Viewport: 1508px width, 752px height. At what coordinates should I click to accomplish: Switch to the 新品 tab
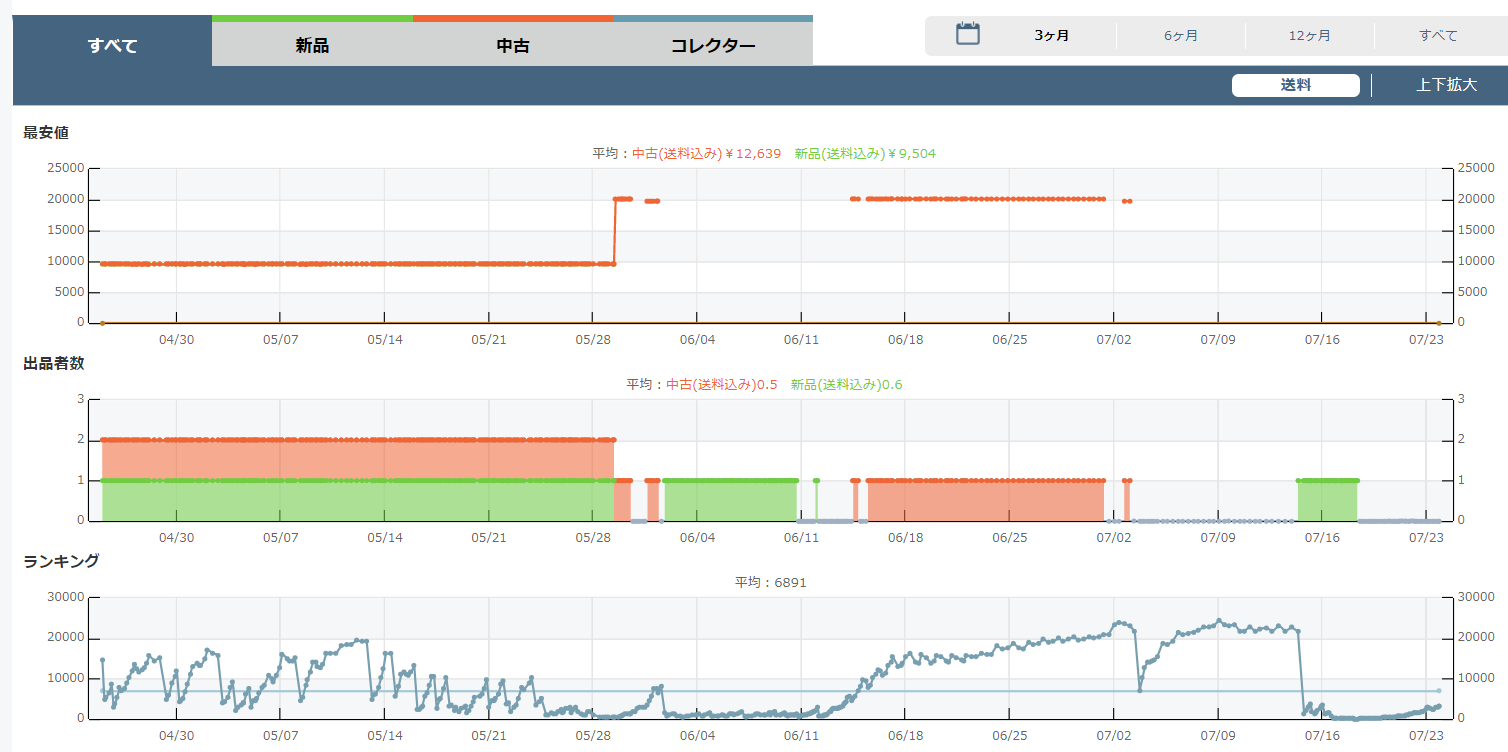click(312, 45)
